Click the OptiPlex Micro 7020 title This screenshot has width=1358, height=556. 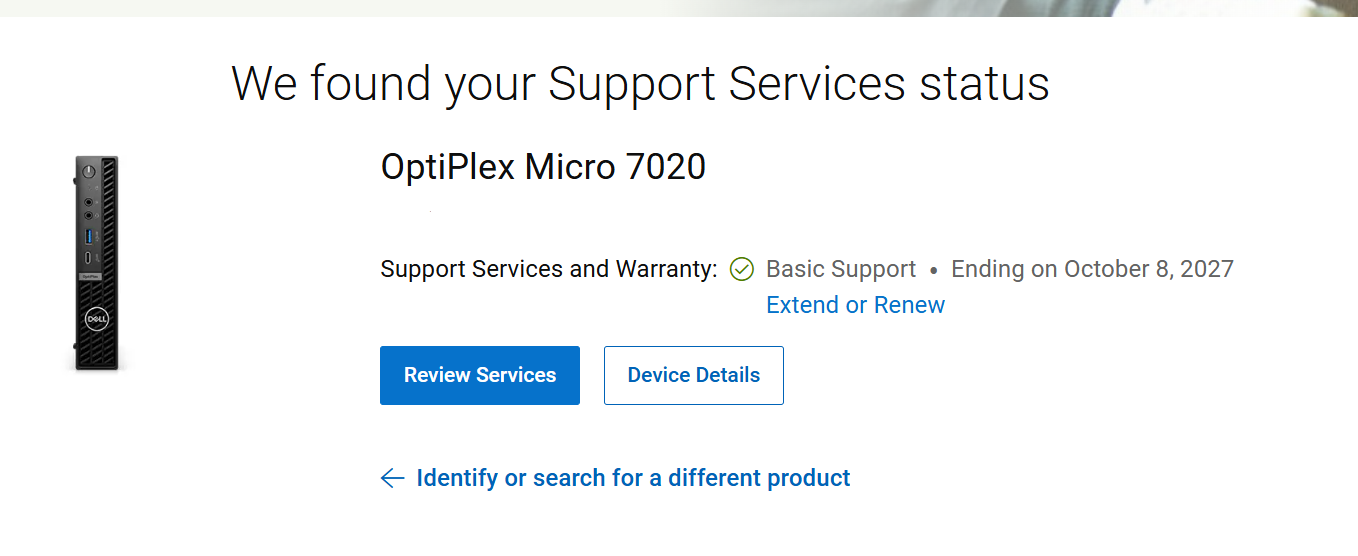tap(543, 166)
